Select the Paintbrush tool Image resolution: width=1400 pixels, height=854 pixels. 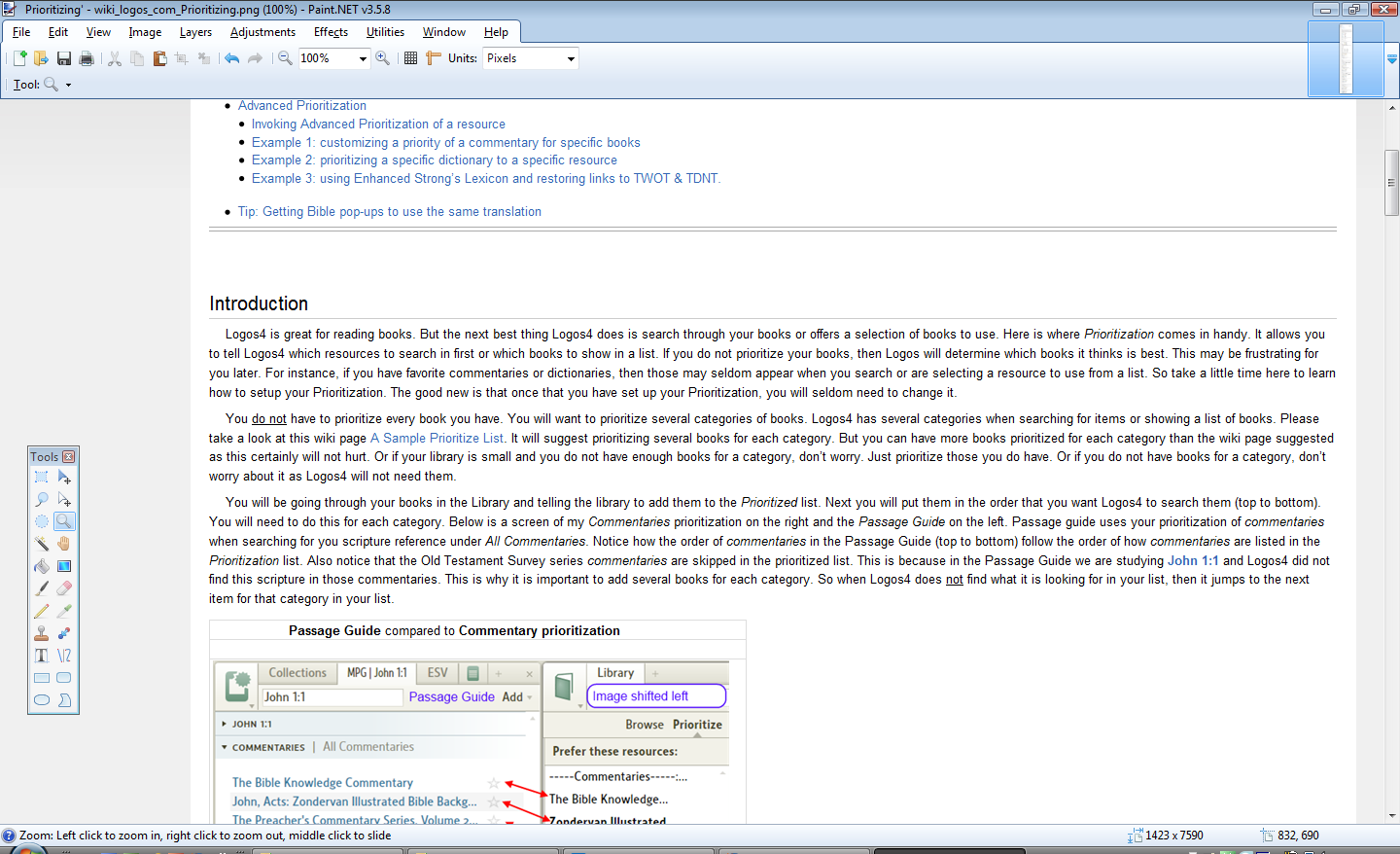42,588
